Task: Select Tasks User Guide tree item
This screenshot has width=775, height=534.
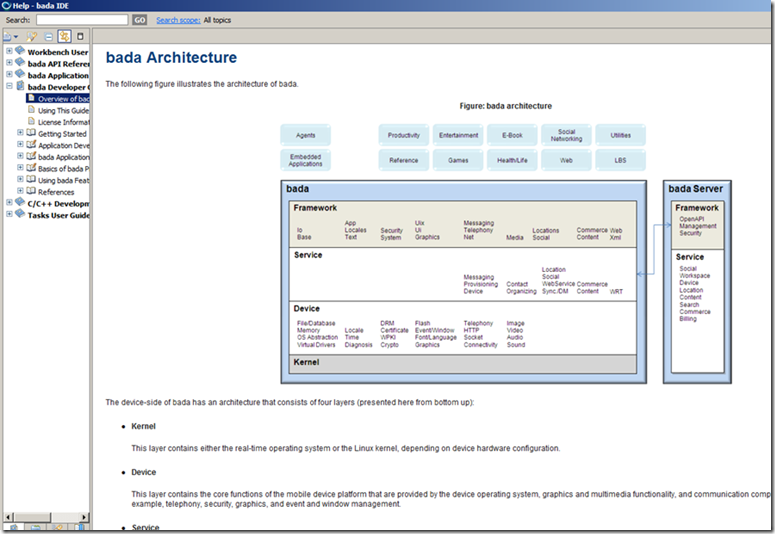Action: (58, 216)
